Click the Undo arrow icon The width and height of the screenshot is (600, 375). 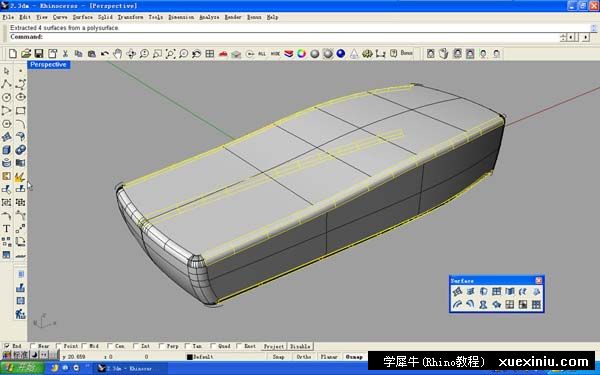coord(104,54)
